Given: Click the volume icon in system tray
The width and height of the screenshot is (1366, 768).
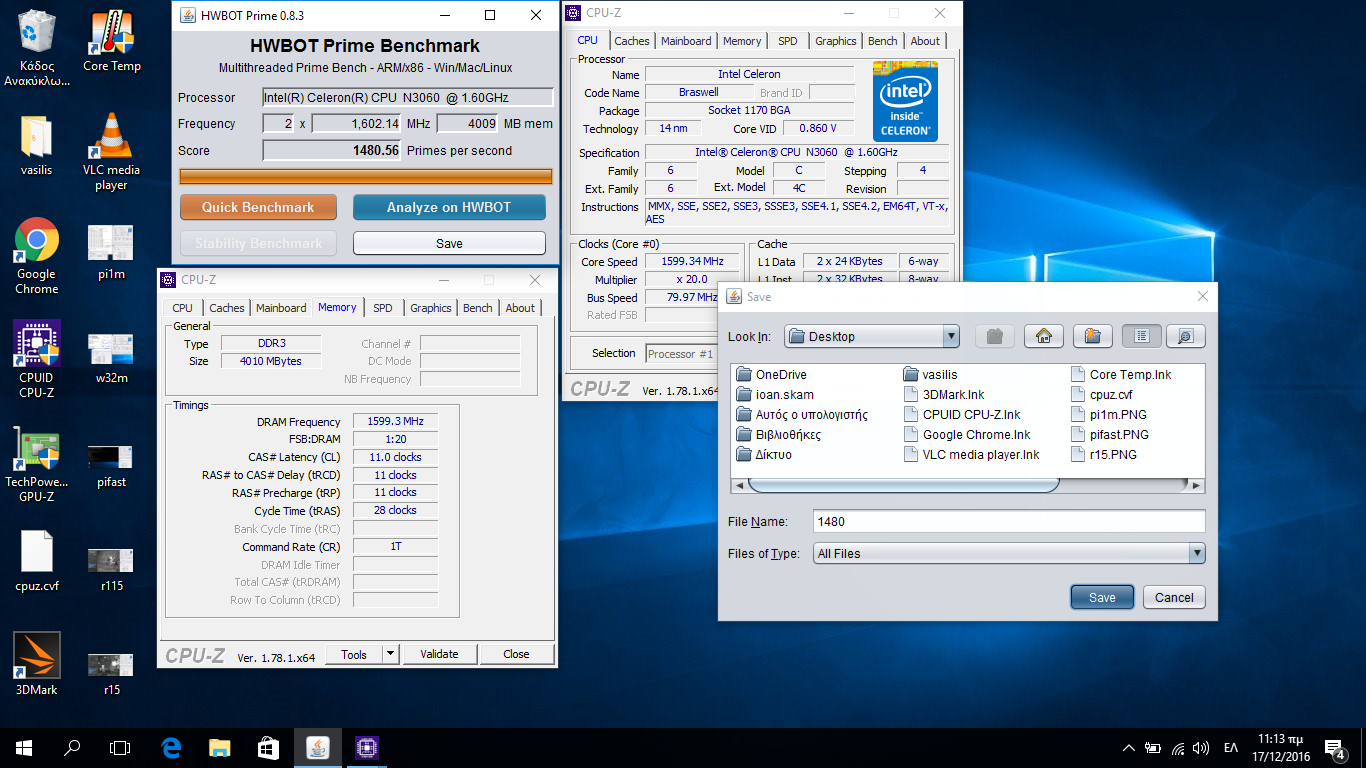Looking at the screenshot, I should coord(1202,747).
